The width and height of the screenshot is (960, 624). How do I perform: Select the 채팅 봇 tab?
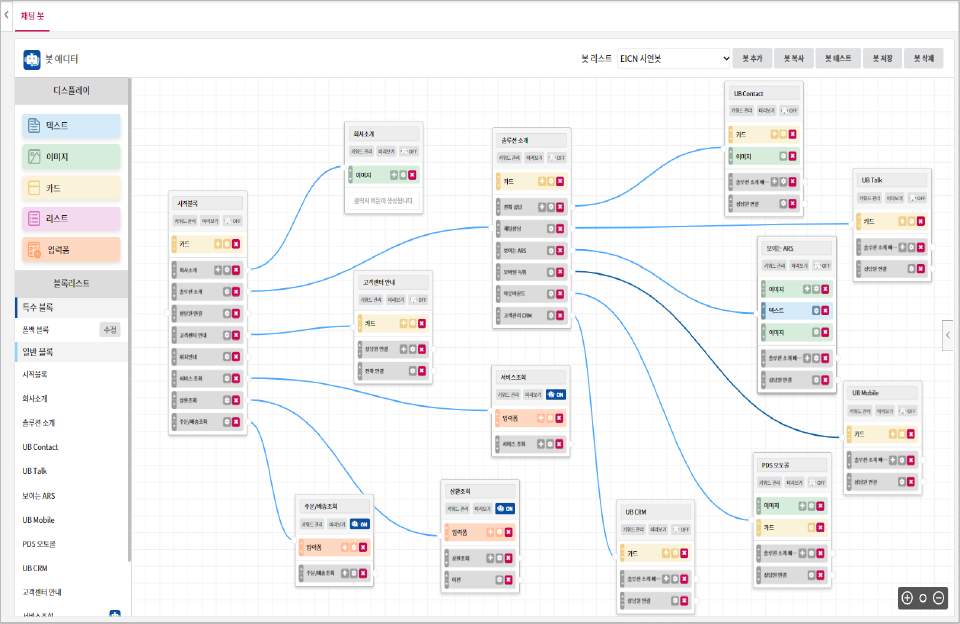[32, 16]
